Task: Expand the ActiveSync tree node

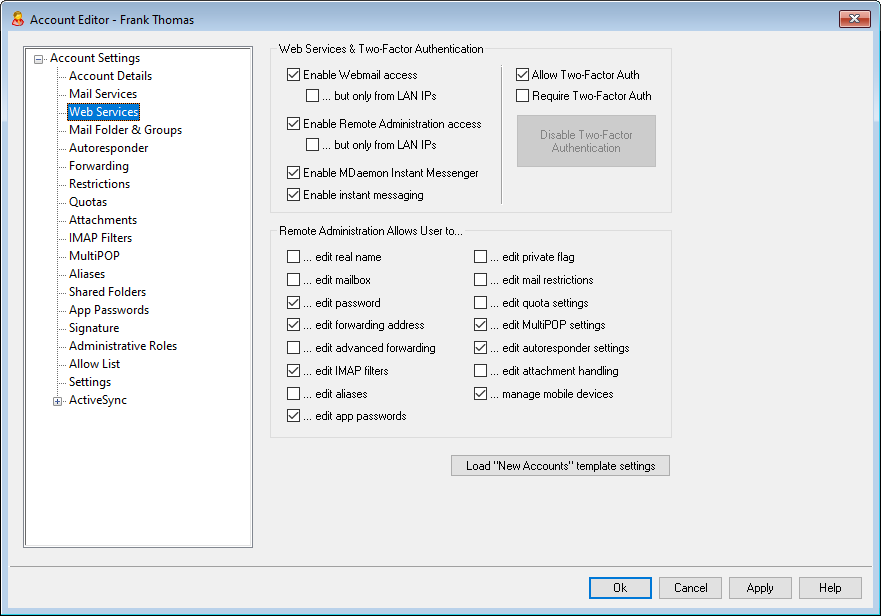Action: [57, 401]
